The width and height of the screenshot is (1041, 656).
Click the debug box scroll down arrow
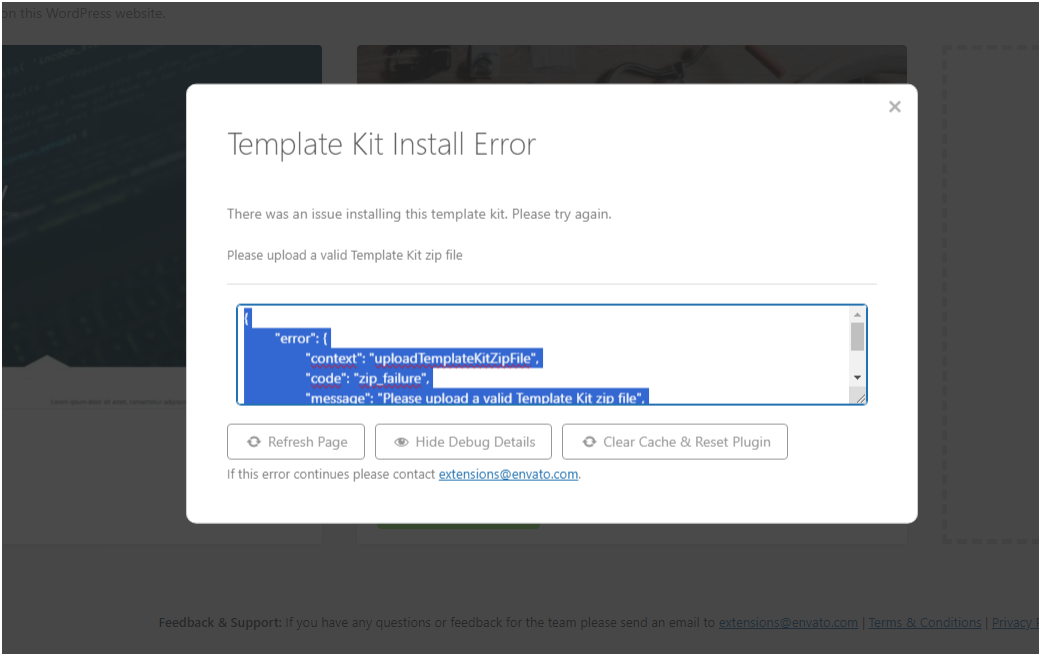857,377
